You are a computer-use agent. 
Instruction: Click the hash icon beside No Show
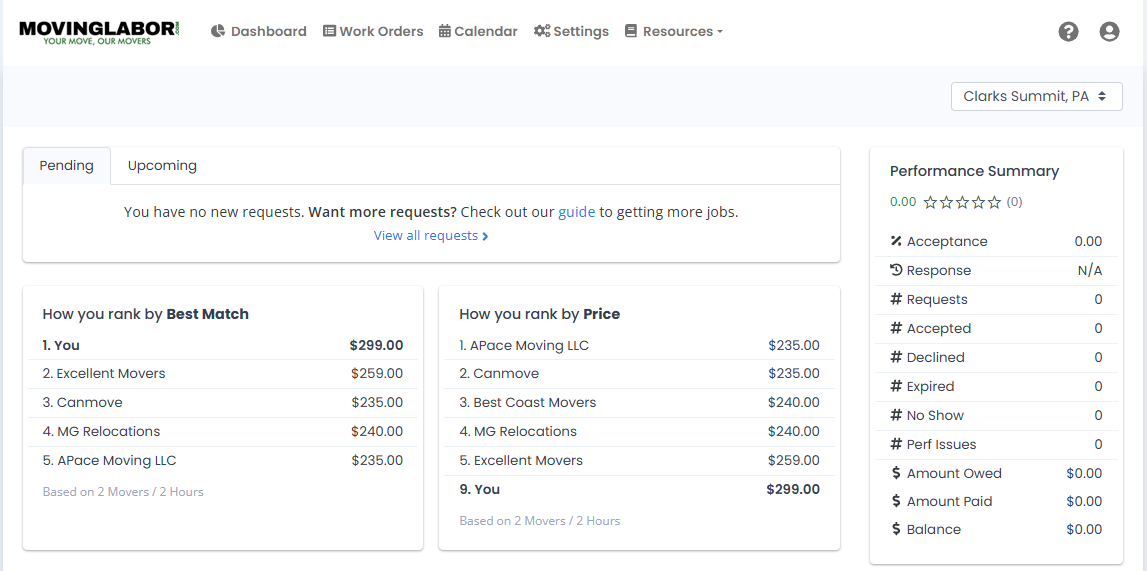coord(896,415)
